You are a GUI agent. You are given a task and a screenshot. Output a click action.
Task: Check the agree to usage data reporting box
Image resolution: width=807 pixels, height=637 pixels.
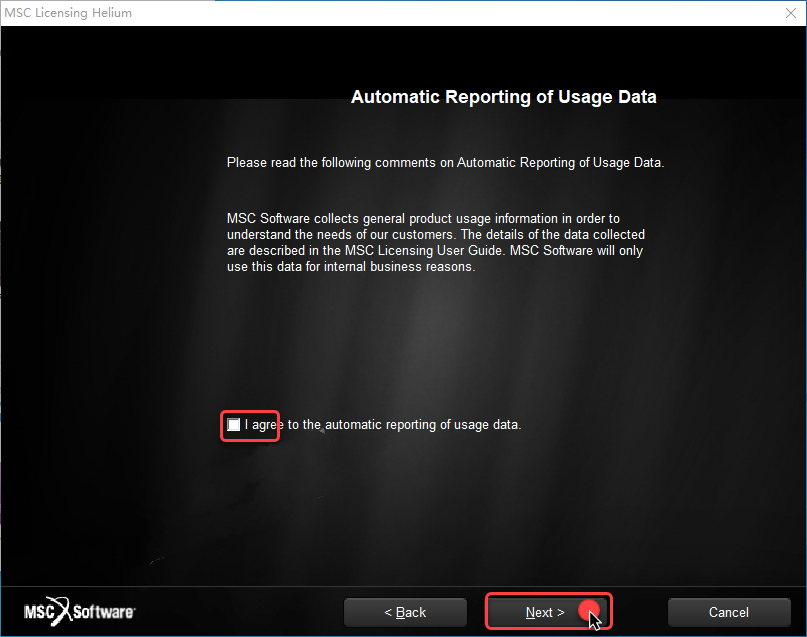234,425
